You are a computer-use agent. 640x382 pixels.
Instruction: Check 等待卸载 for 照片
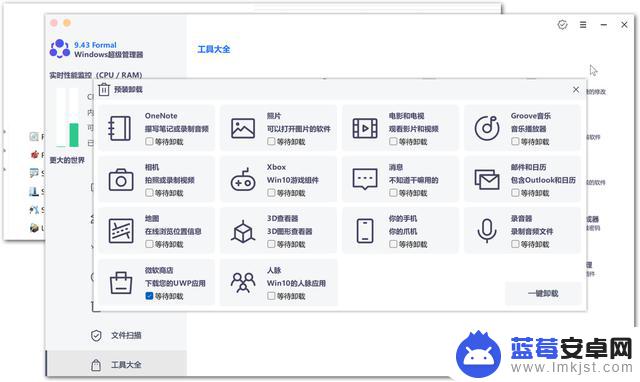[271, 142]
